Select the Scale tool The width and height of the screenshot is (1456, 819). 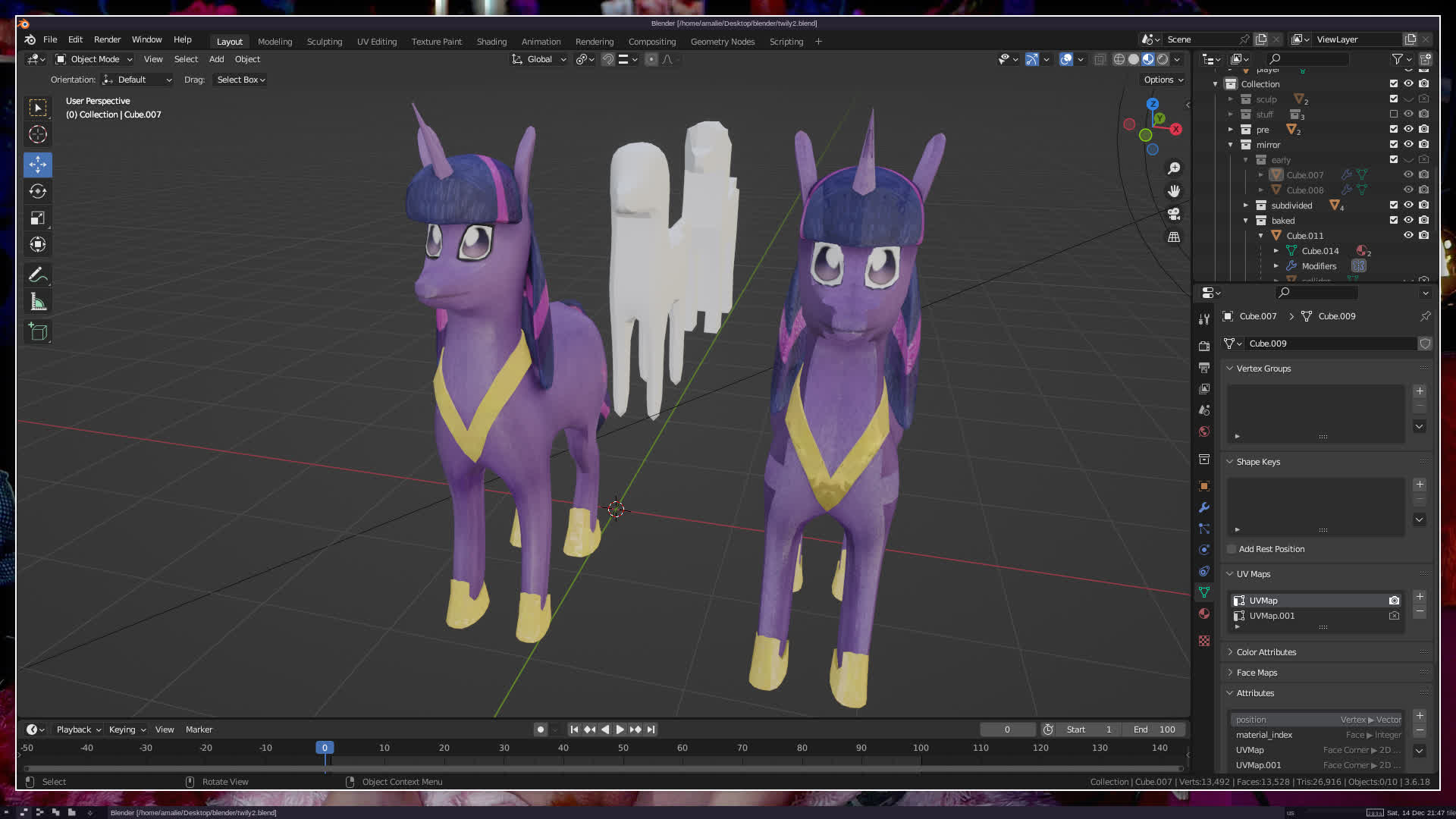[38, 218]
